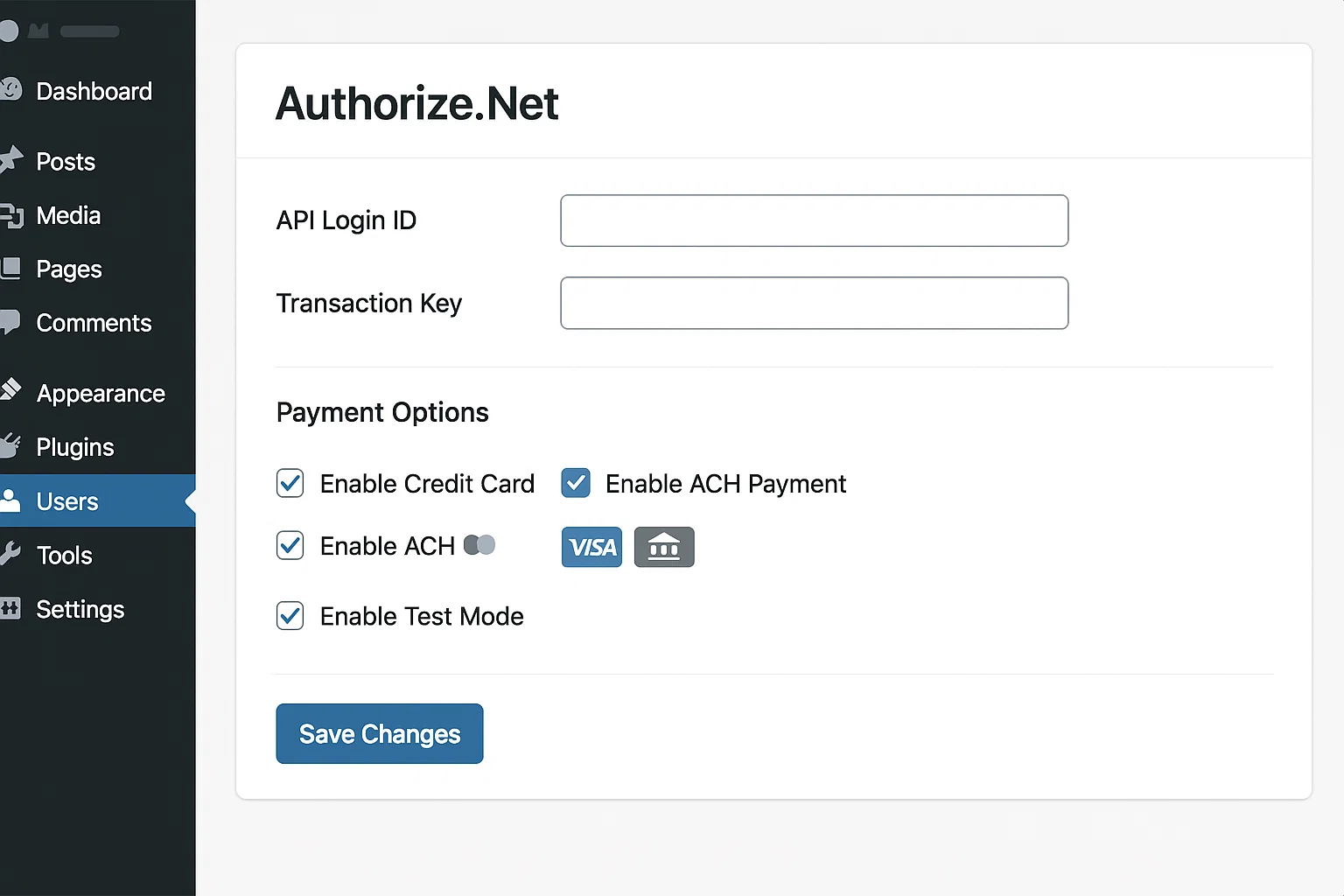
Task: Click the Tools wrench icon
Action: click(11, 555)
